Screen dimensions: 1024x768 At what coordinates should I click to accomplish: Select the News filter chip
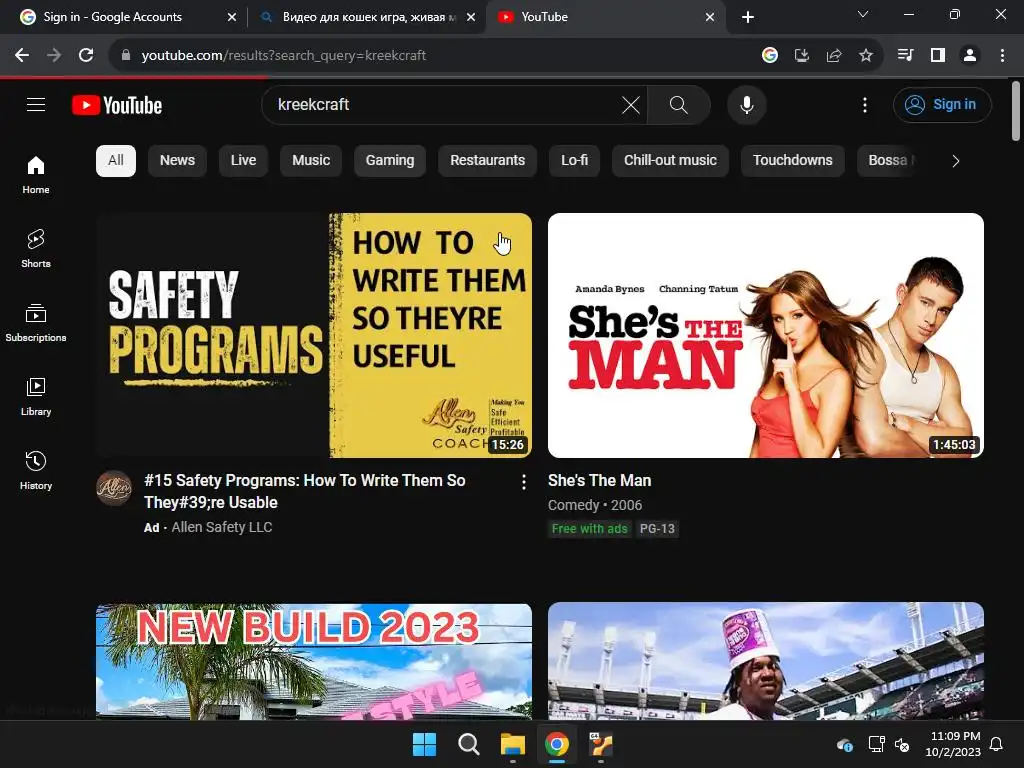177,161
